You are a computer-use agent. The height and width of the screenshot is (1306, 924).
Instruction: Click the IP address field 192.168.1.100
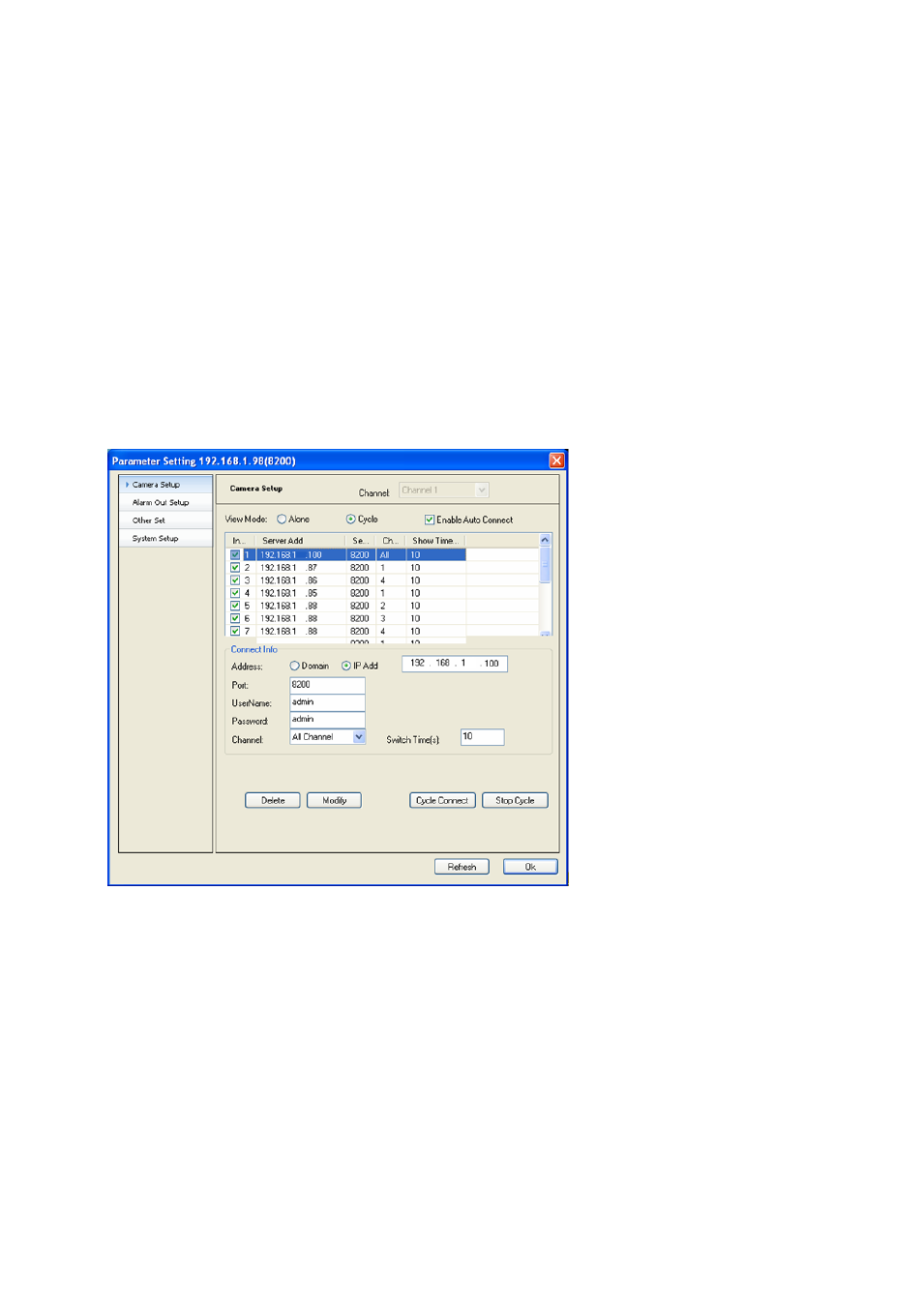[x=455, y=664]
